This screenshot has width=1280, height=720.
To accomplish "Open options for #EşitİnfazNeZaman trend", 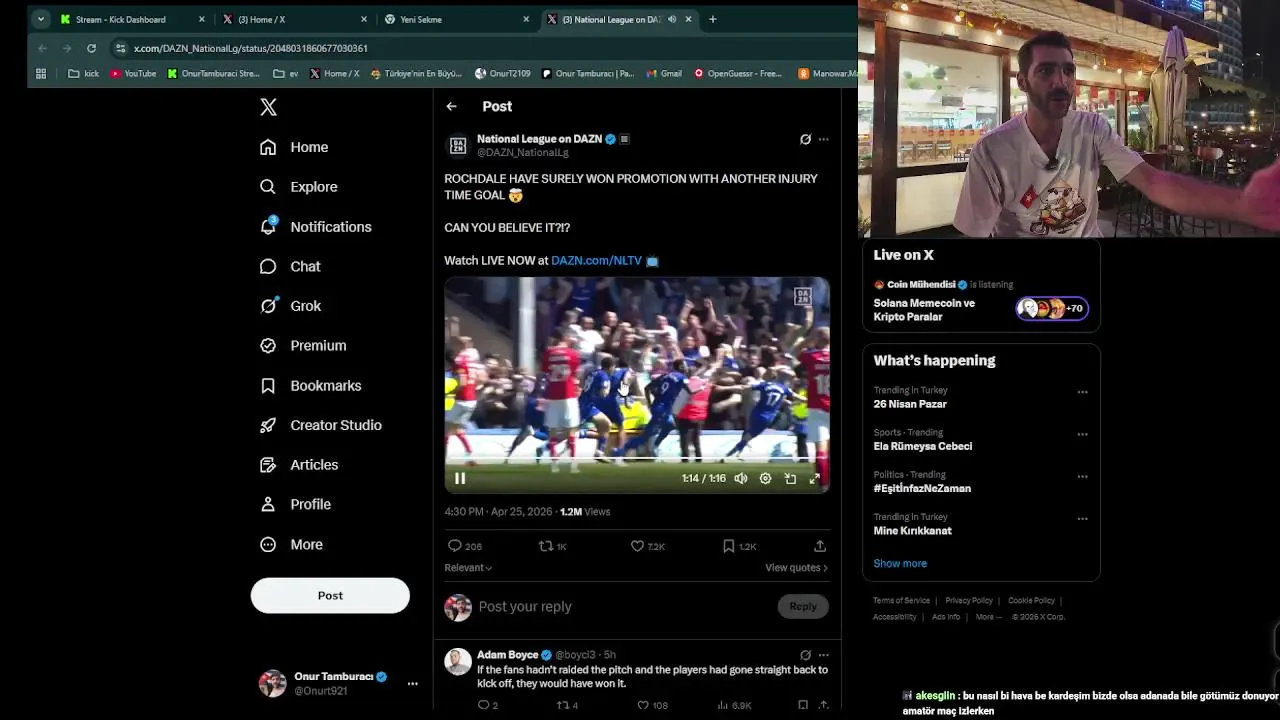I will point(1082,477).
